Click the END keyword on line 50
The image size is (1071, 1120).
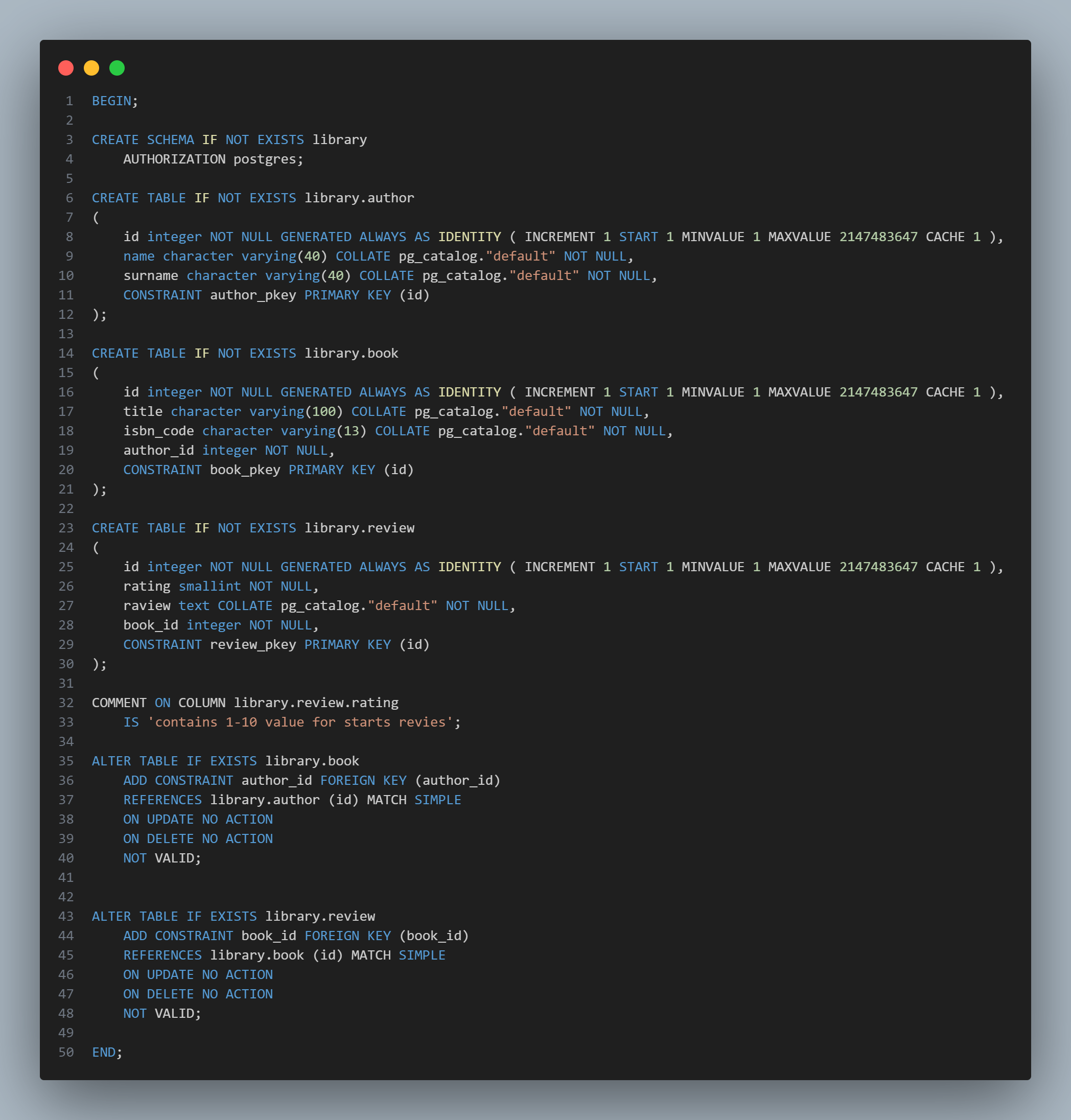pyautogui.click(x=103, y=1052)
